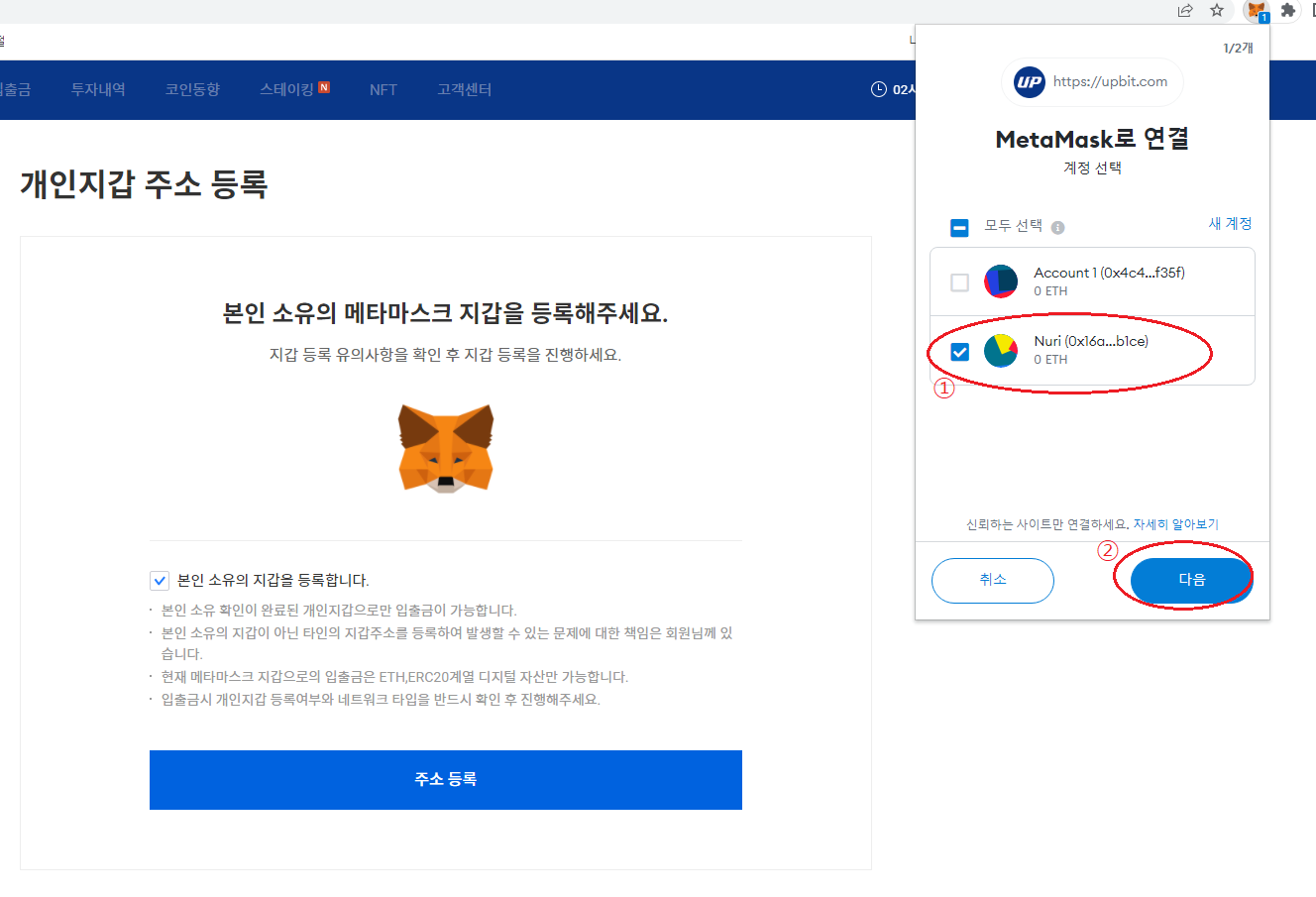Click the MetaMask fox extension icon in toolbar
This screenshot has height=897, width=1316.
click(1257, 11)
